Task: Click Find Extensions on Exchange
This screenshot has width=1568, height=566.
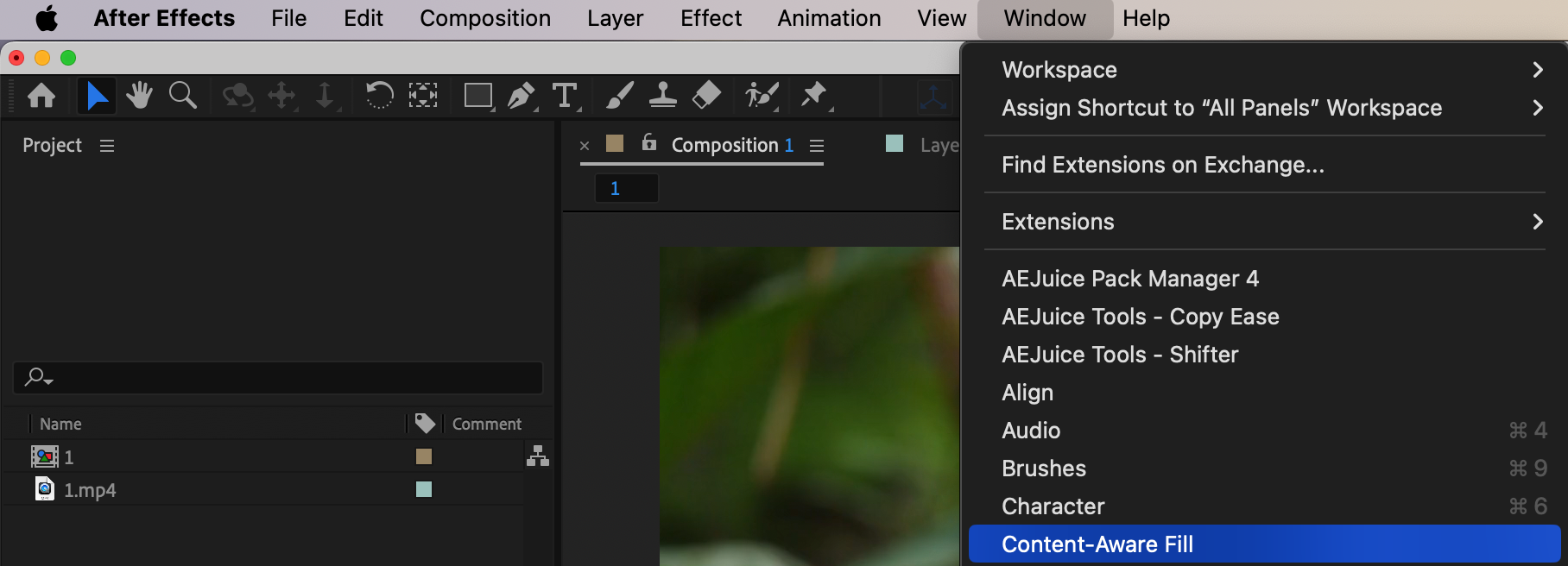Action: pos(1162,165)
